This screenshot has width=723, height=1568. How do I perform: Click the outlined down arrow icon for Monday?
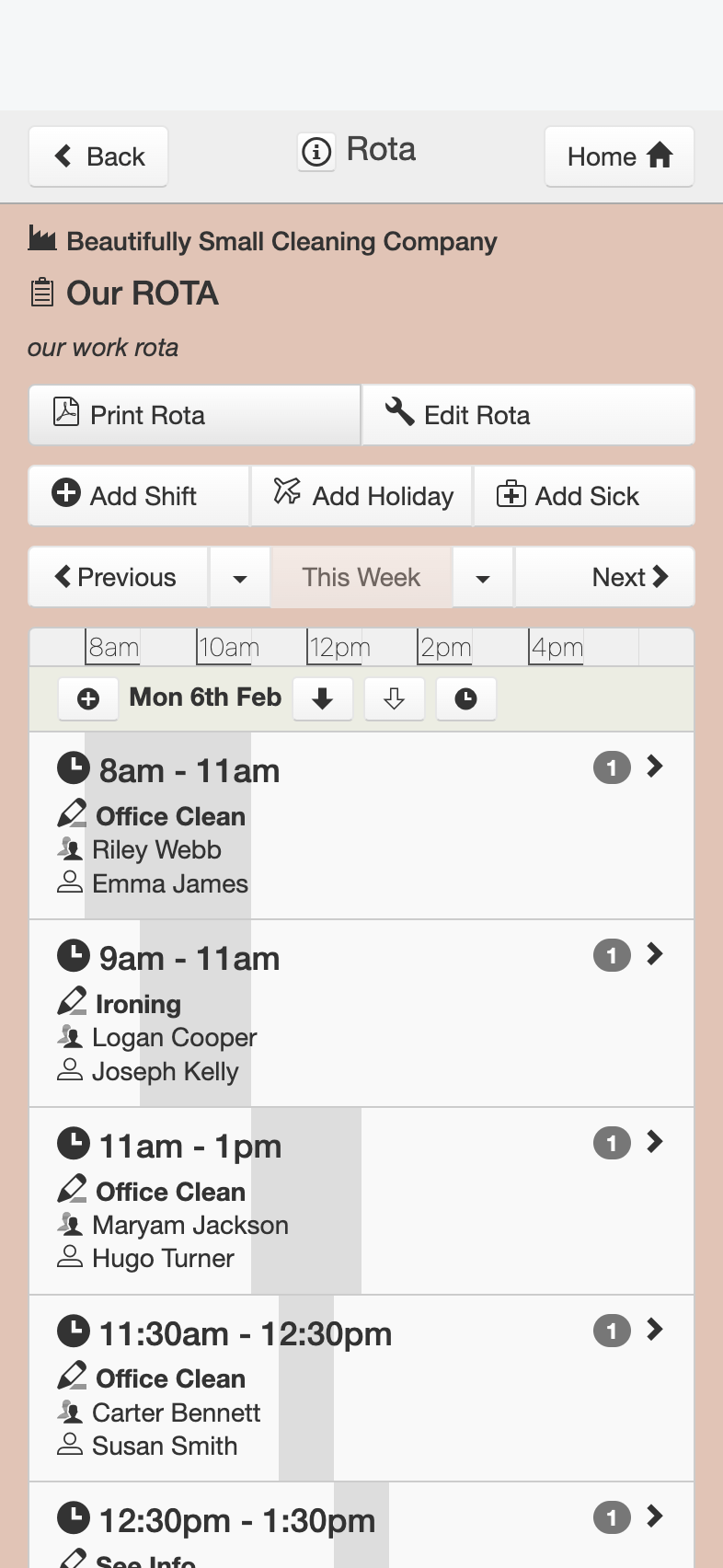(395, 699)
